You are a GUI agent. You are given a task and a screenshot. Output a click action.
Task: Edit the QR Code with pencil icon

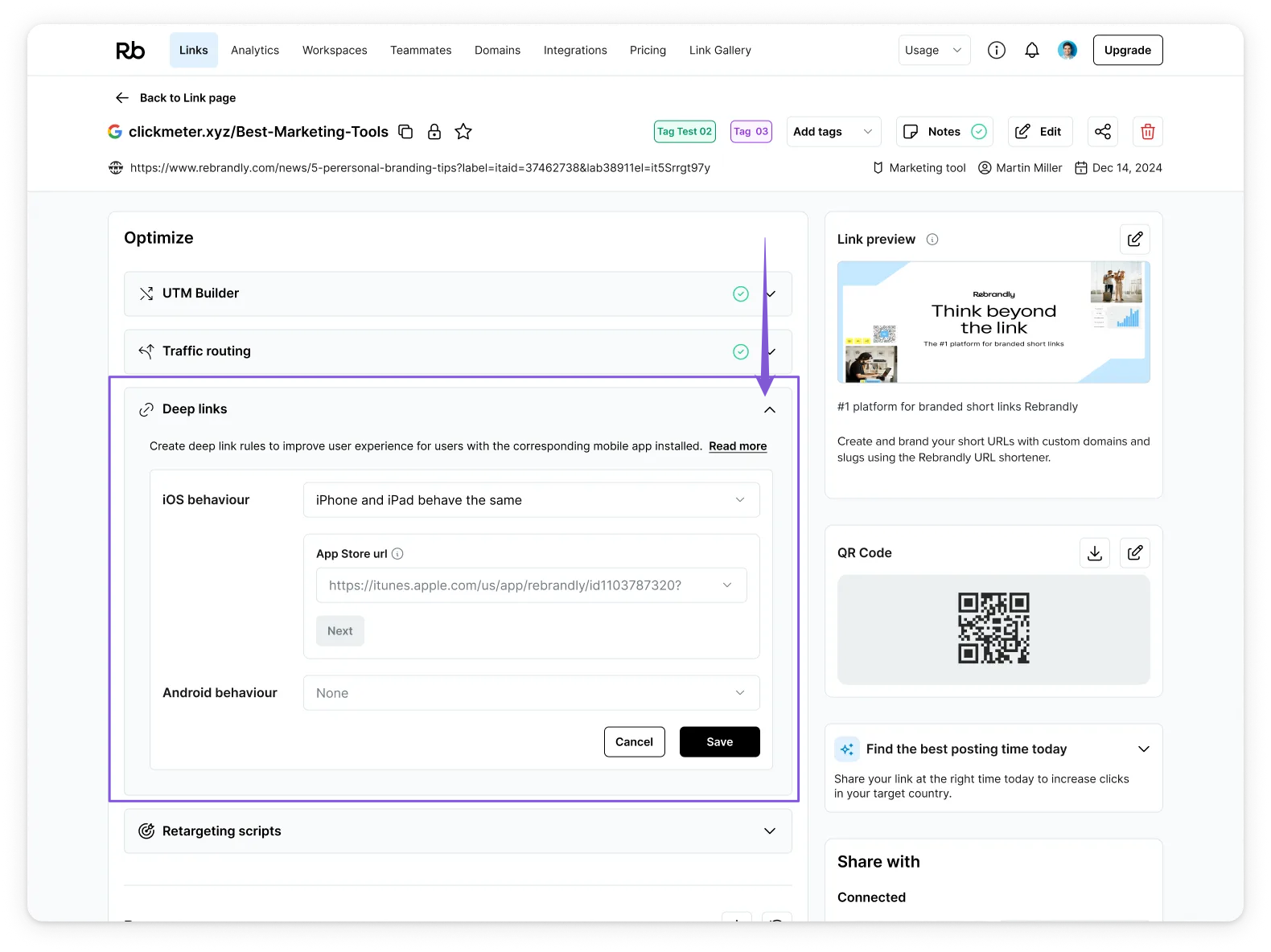(1135, 552)
